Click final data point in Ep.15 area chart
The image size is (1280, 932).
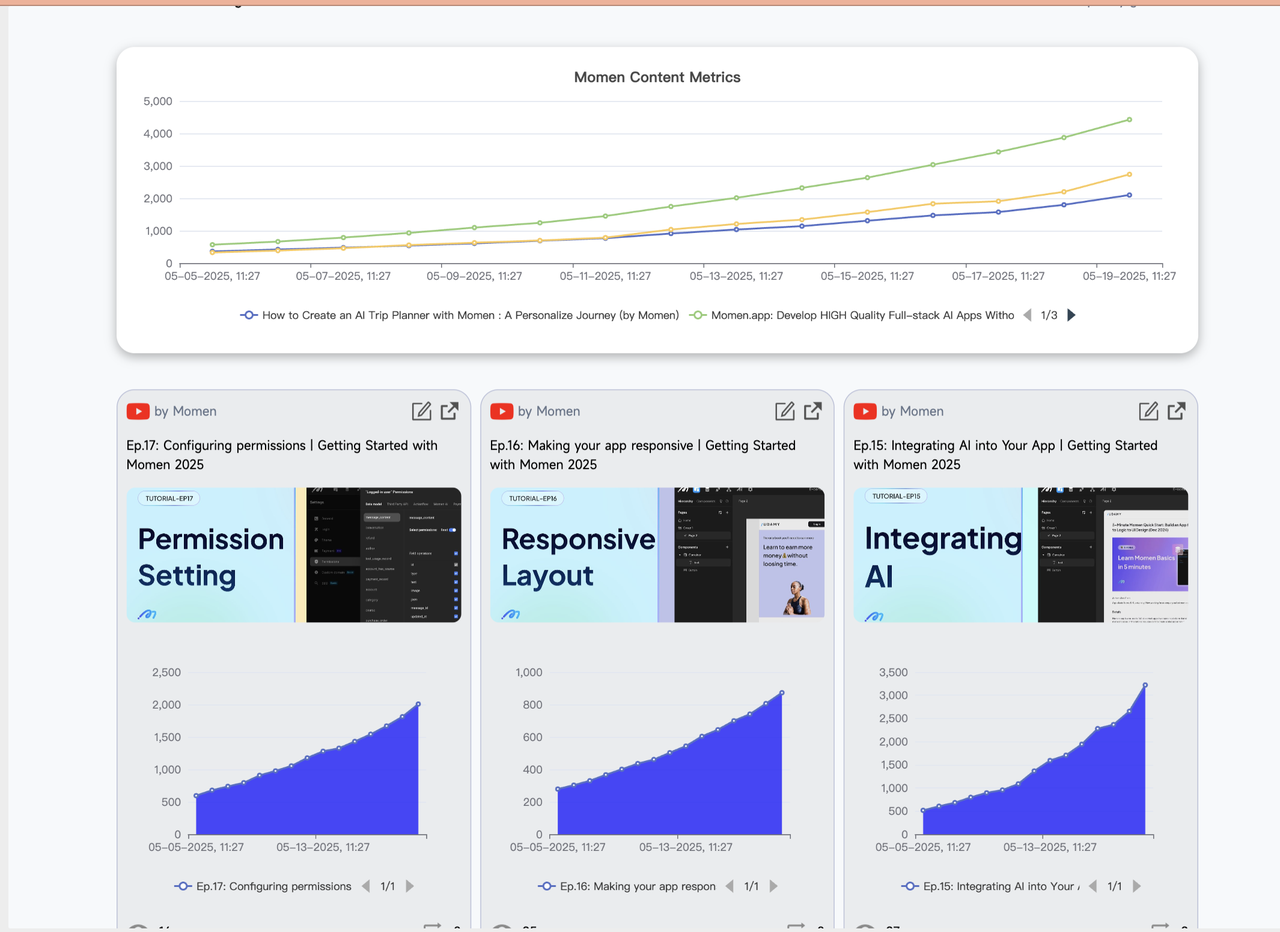click(1145, 685)
